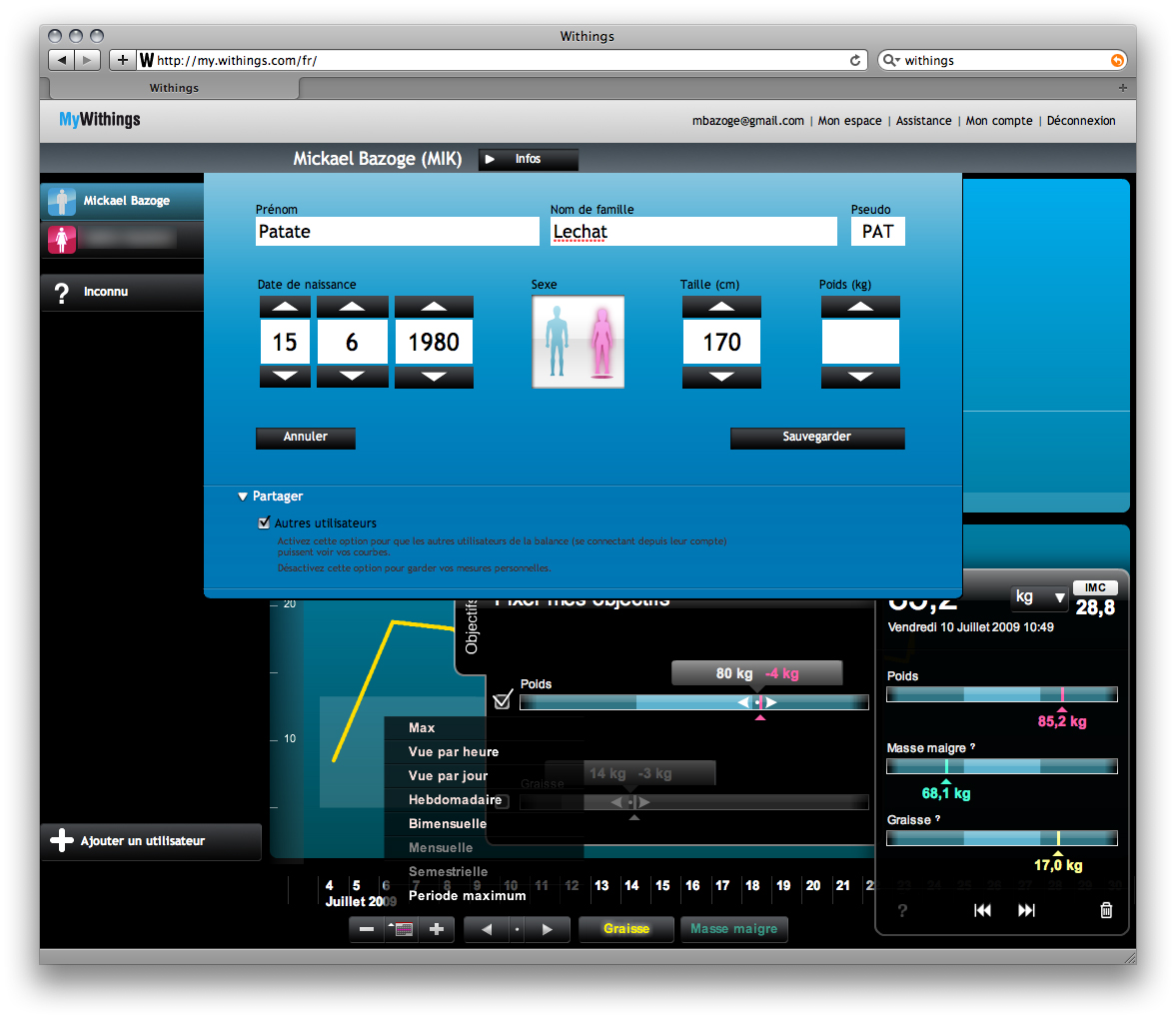Click the Prénom field containing Patate

click(x=398, y=232)
